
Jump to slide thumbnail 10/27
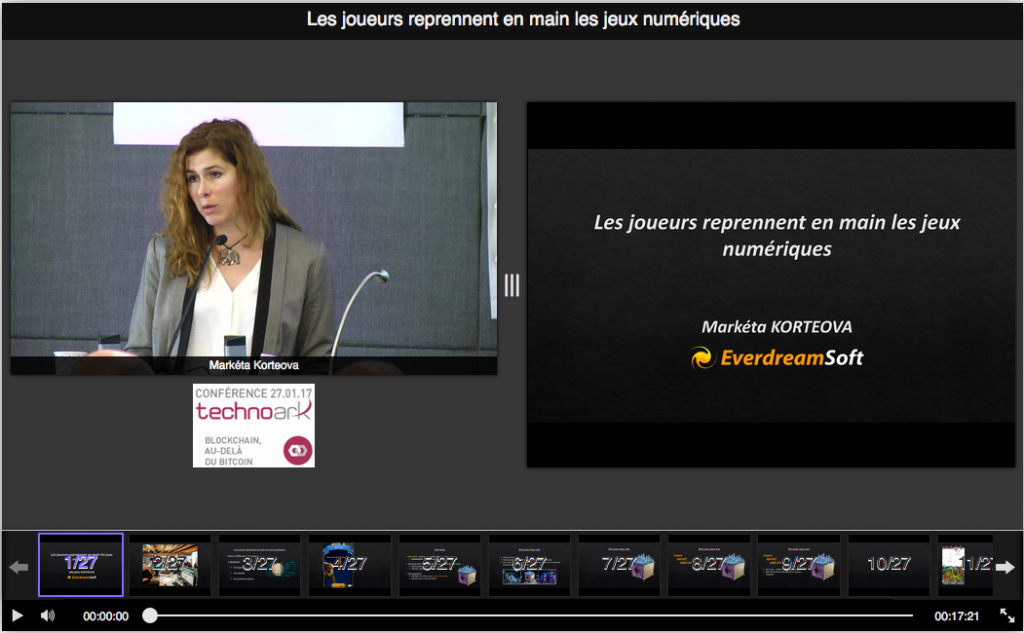click(889, 564)
